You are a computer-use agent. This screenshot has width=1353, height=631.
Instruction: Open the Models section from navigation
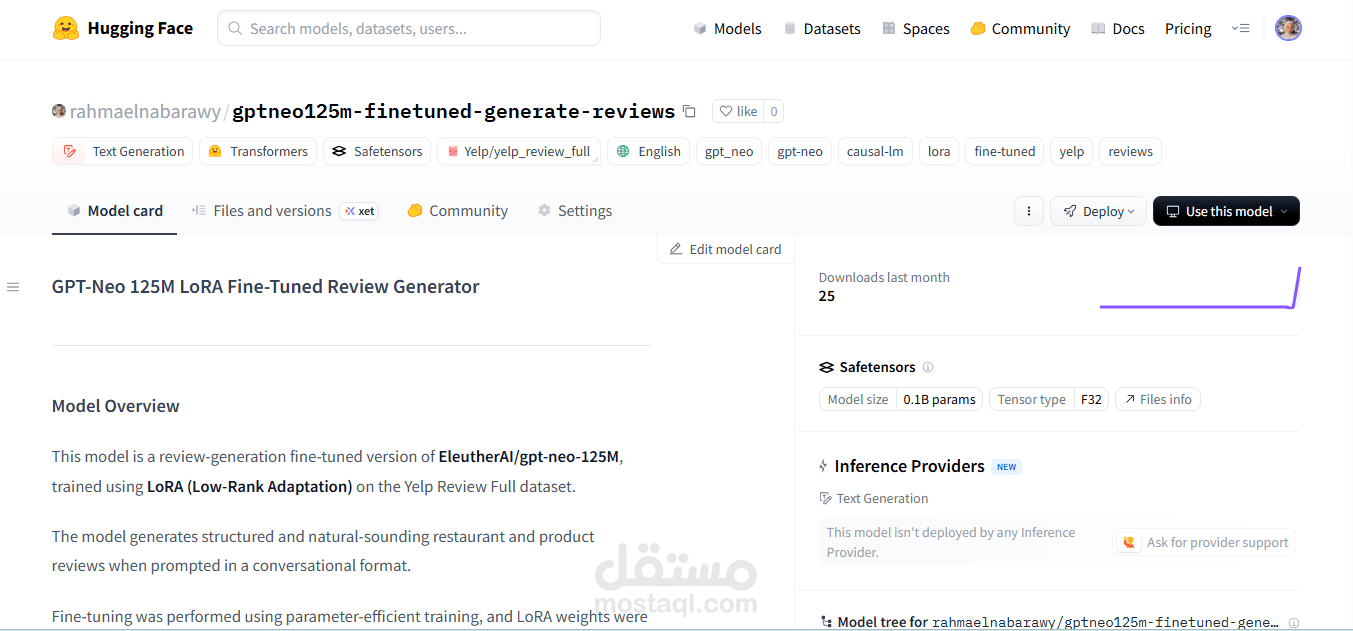727,28
